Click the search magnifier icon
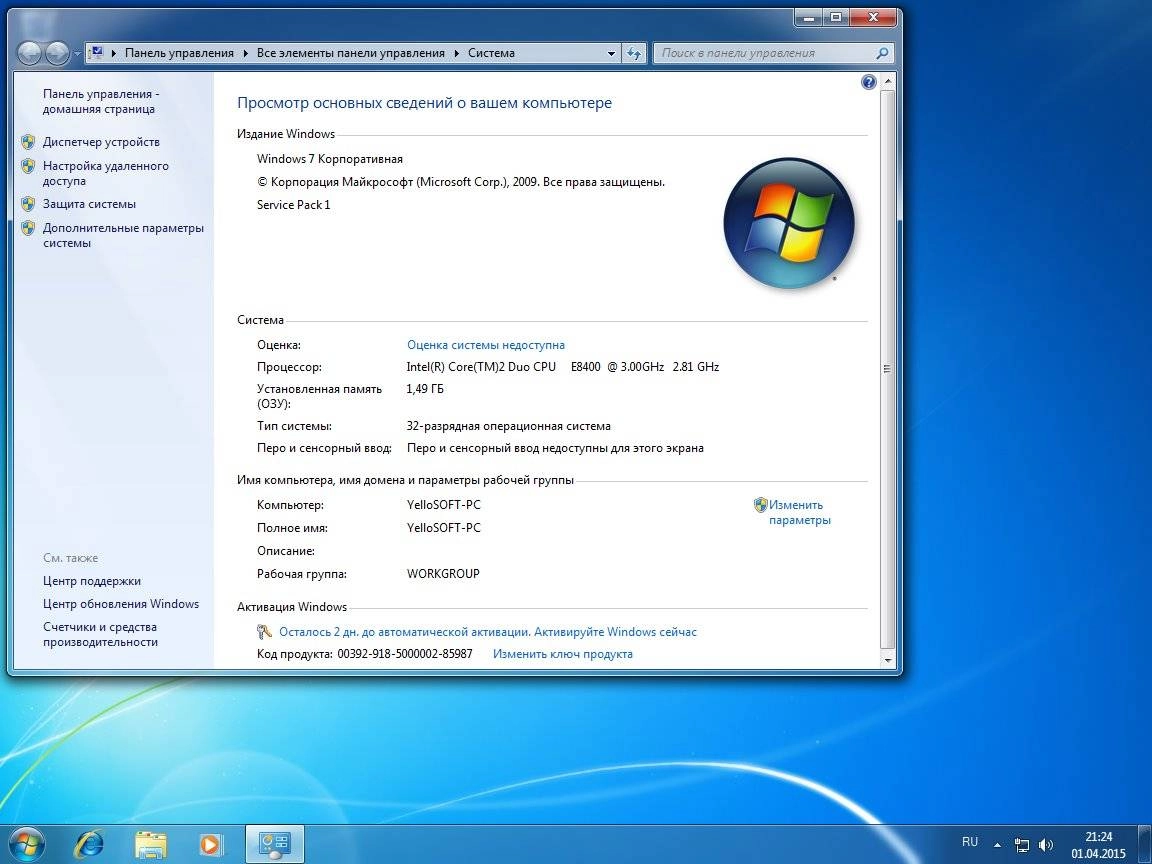The image size is (1152, 864). [882, 53]
